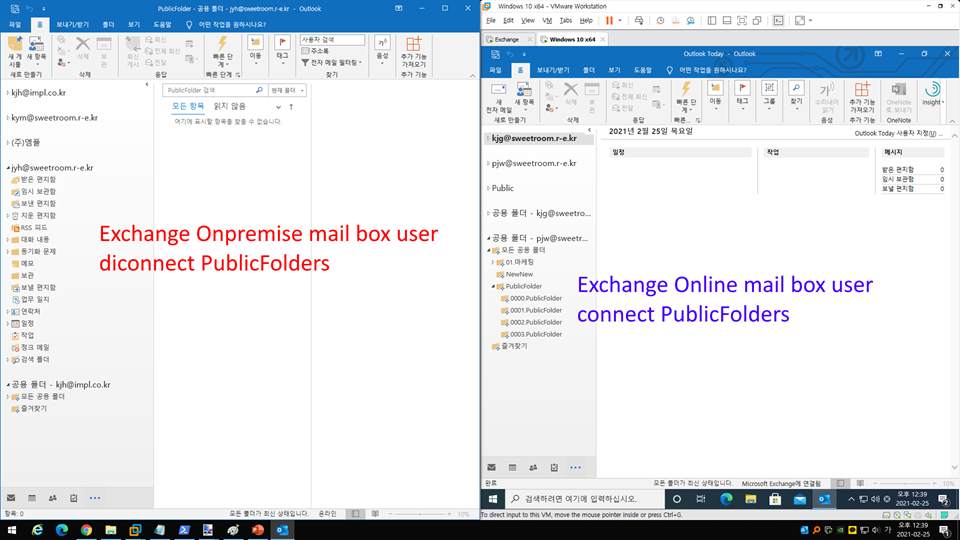
Task: Collapse ribbon arrow in VM Outlook
Action: 951,121
